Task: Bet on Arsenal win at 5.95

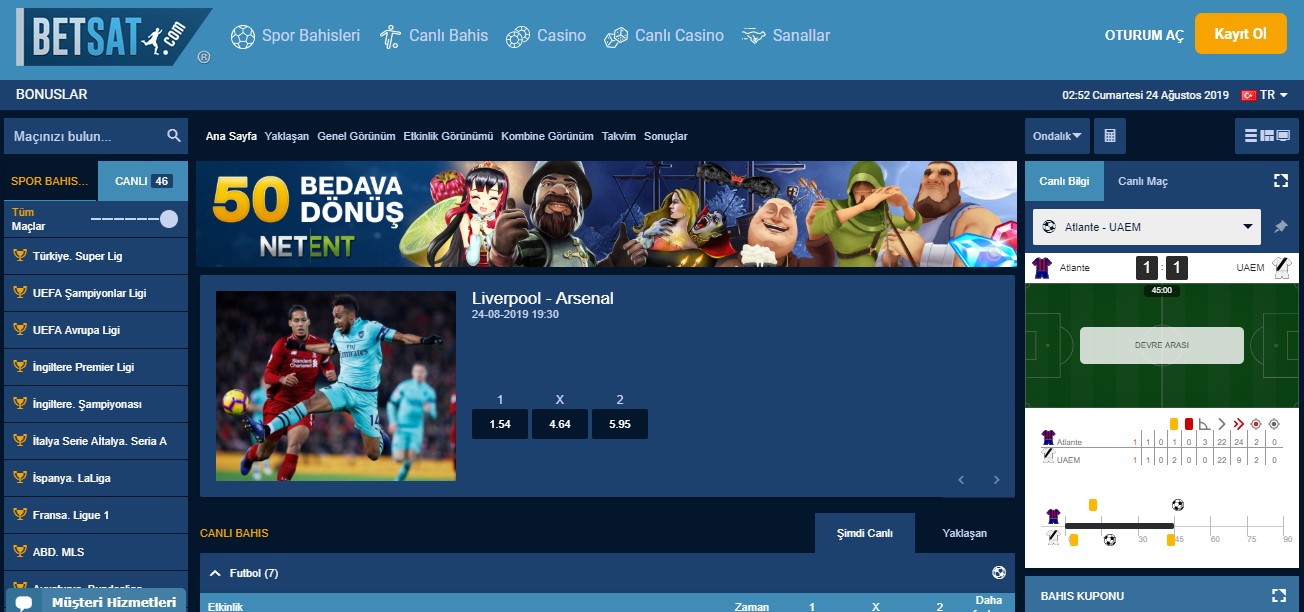Action: pos(620,424)
